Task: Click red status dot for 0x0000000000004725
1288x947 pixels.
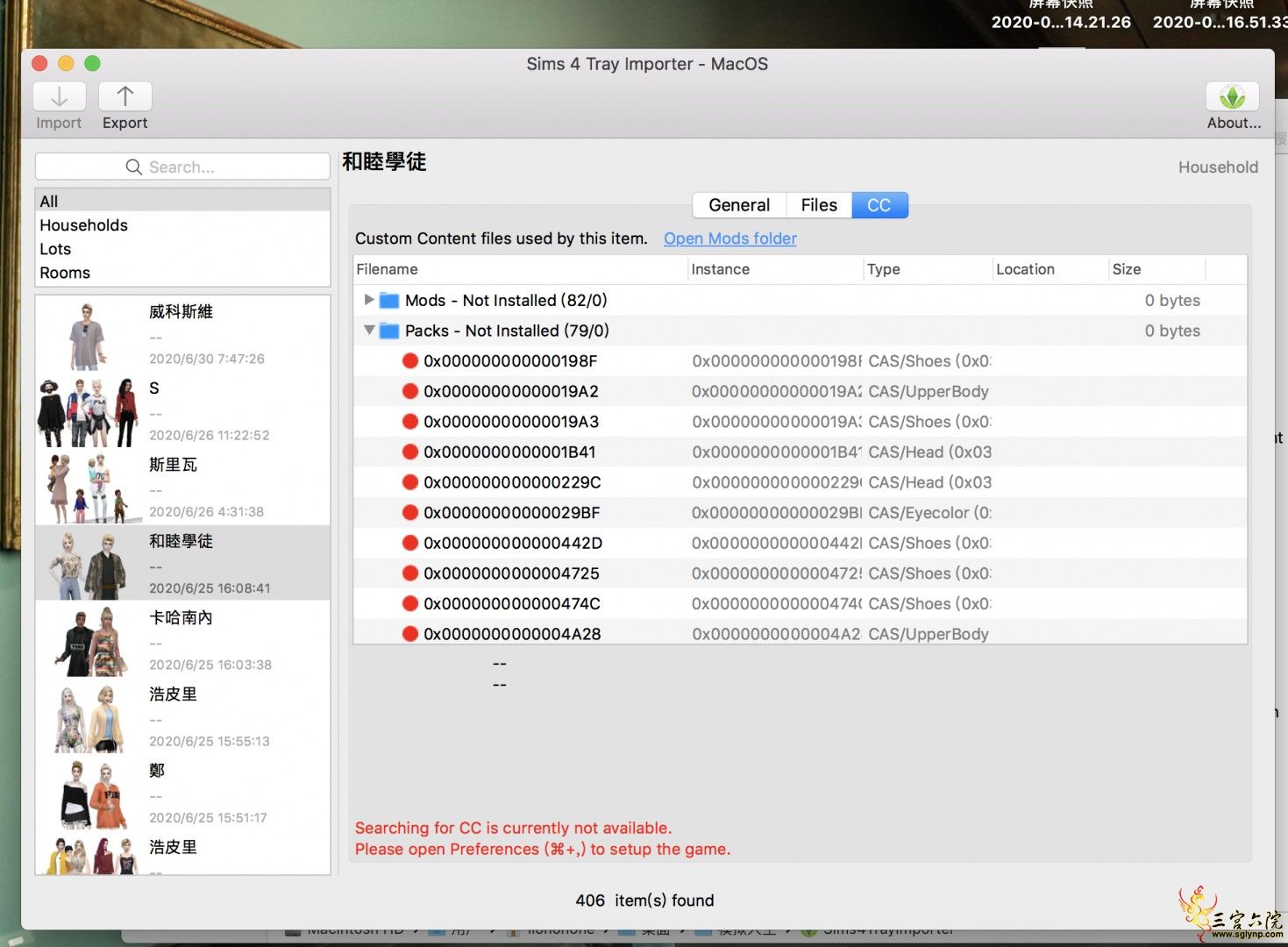Action: click(x=409, y=573)
